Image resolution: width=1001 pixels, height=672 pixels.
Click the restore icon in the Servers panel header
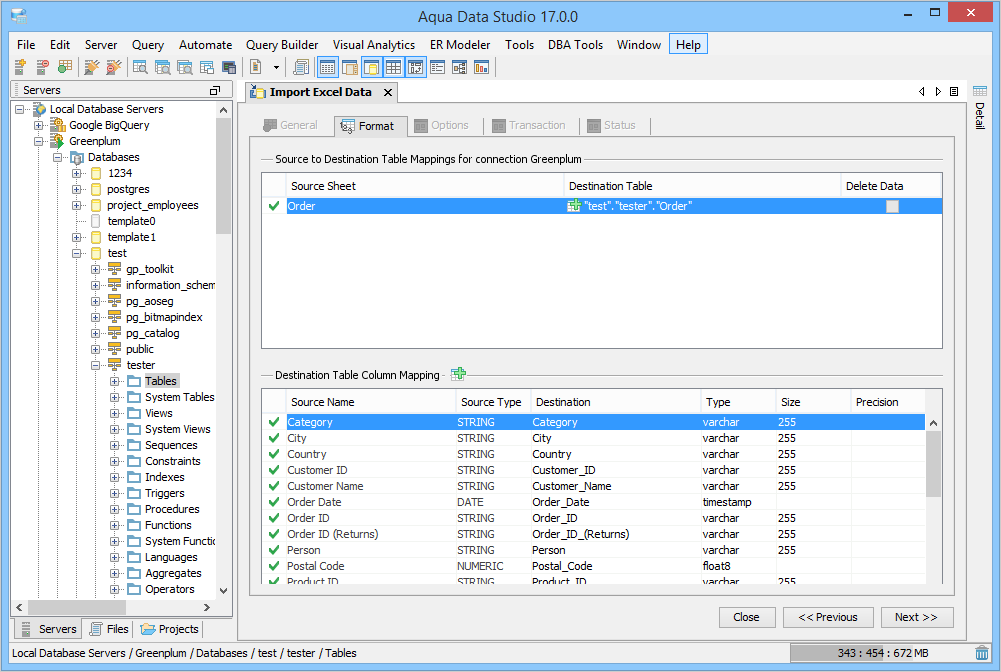click(215, 91)
